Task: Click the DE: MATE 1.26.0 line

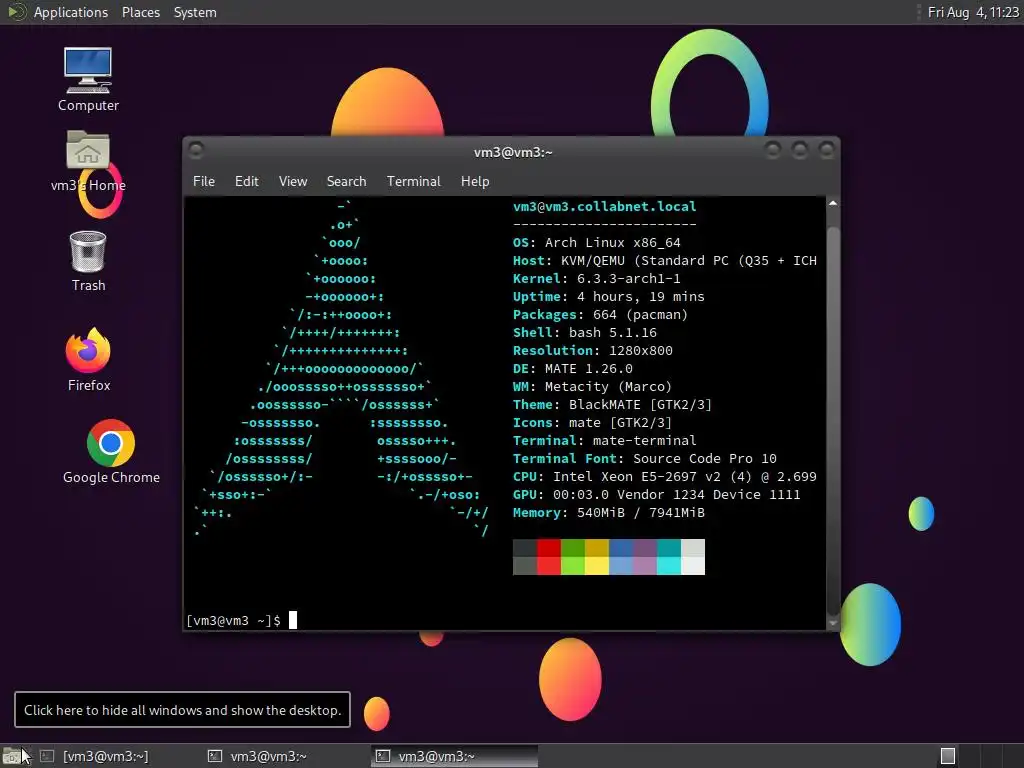Action: tap(572, 368)
